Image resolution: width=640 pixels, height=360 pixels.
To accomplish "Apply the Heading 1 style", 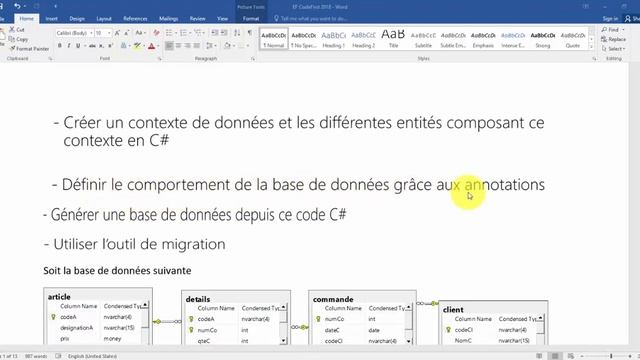I will pyautogui.click(x=333, y=39).
